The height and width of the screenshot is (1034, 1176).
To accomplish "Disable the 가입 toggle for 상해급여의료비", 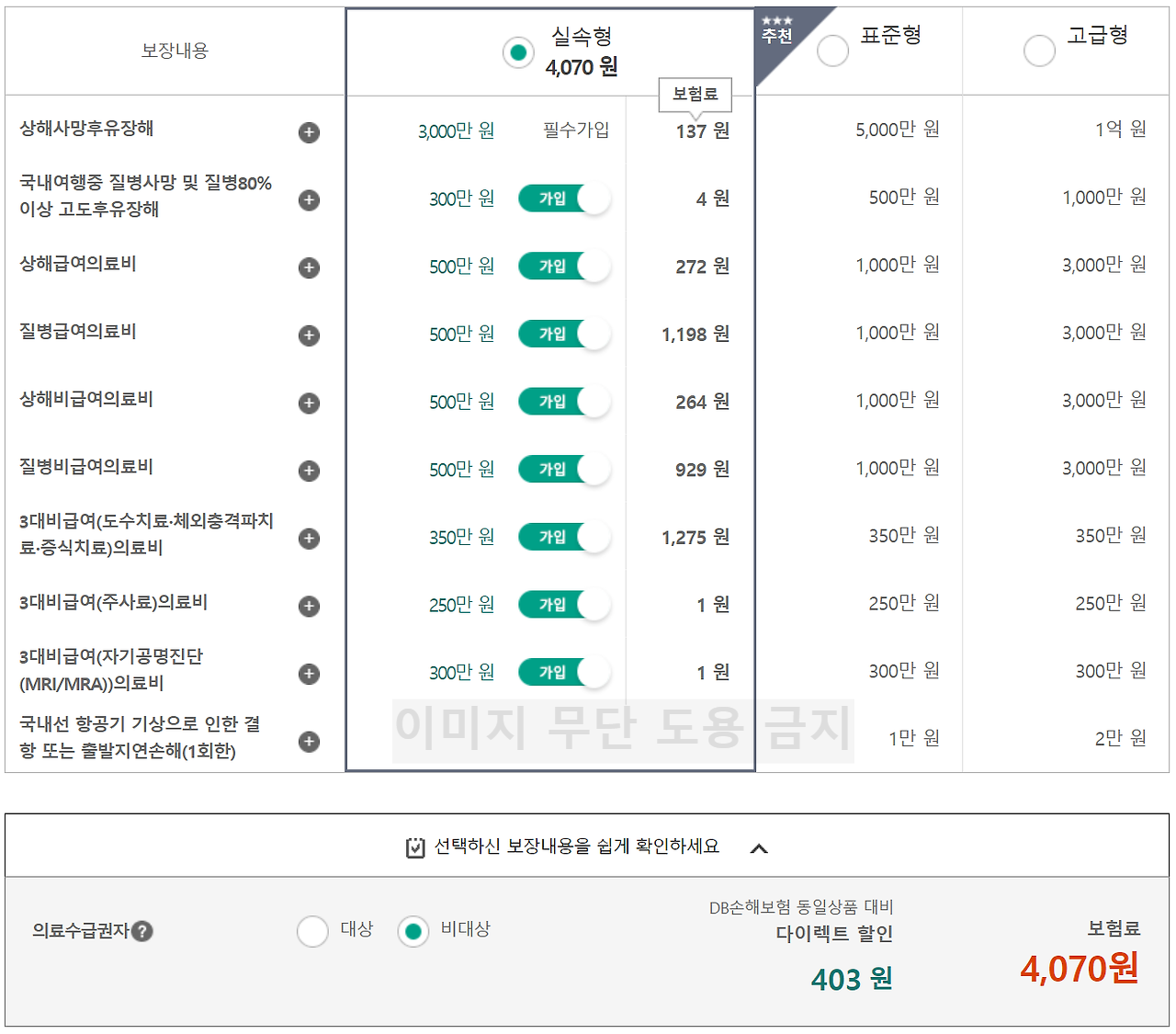I will click(x=564, y=266).
